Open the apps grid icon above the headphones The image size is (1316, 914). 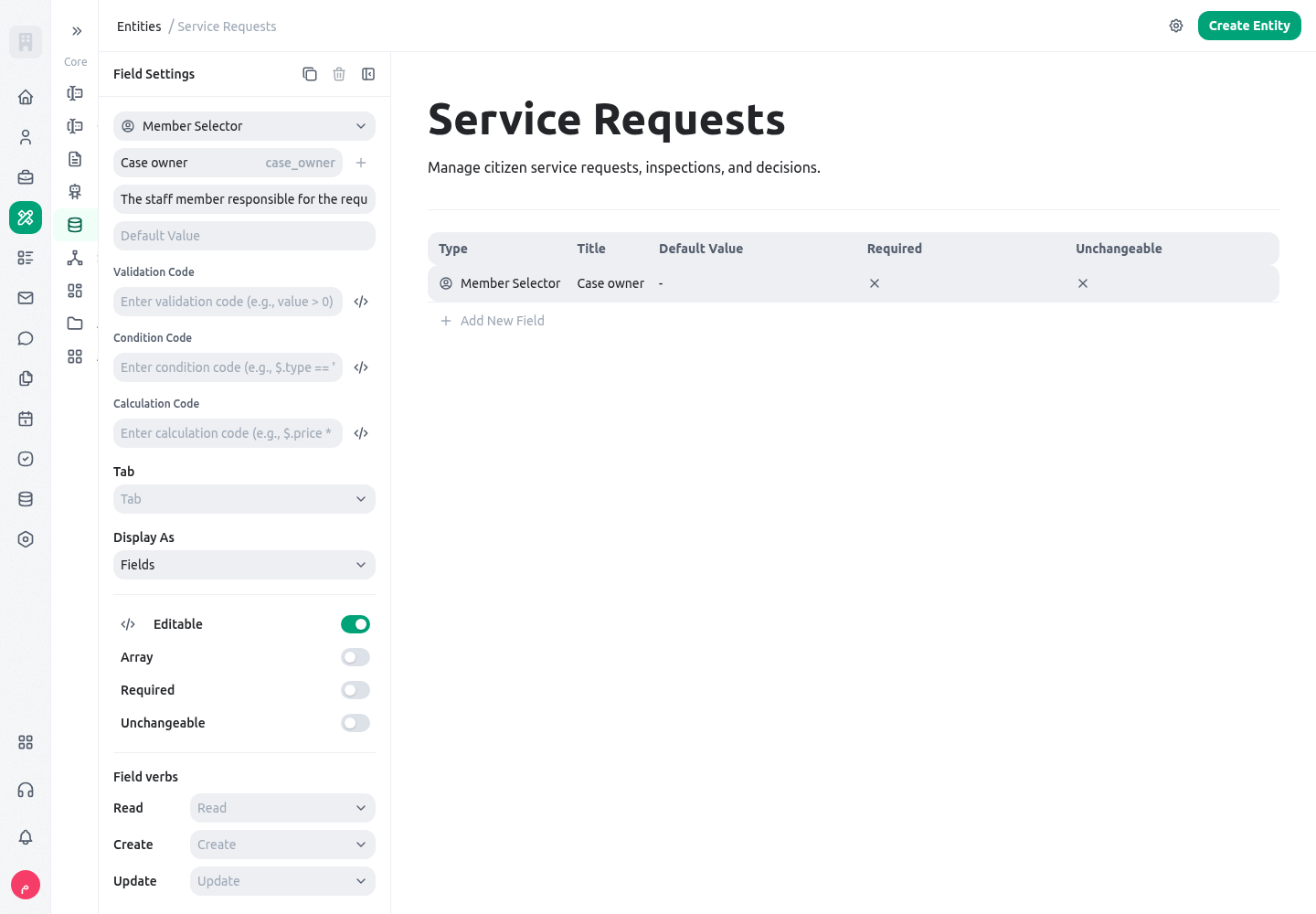tap(26, 742)
